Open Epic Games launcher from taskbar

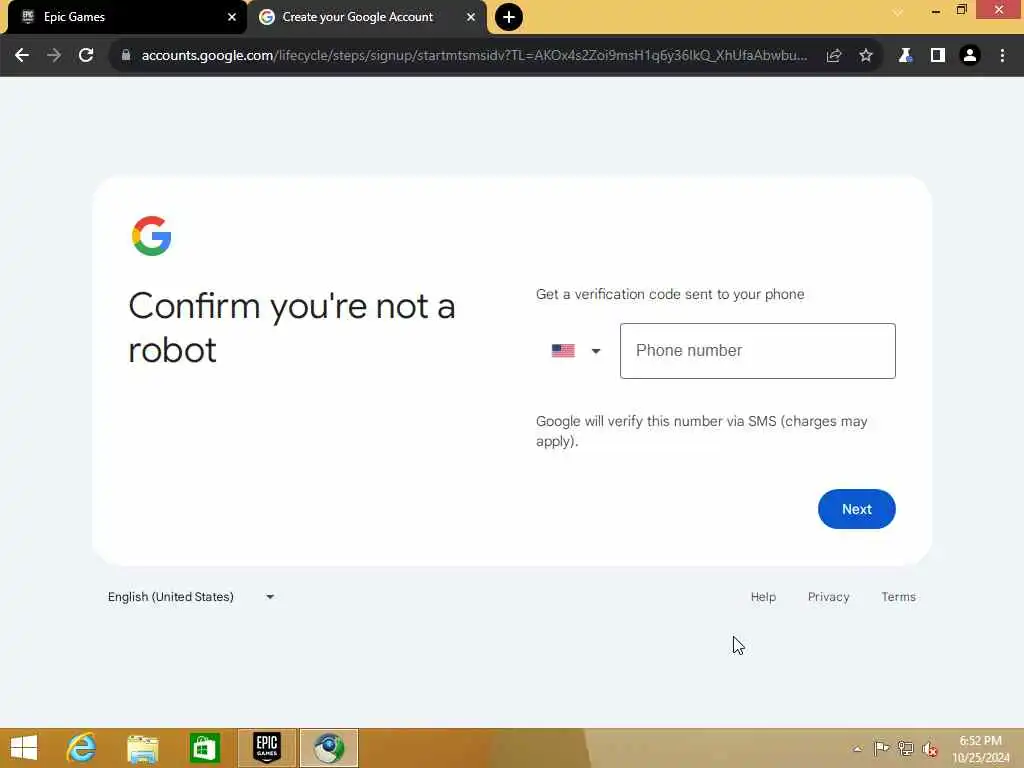[x=266, y=748]
